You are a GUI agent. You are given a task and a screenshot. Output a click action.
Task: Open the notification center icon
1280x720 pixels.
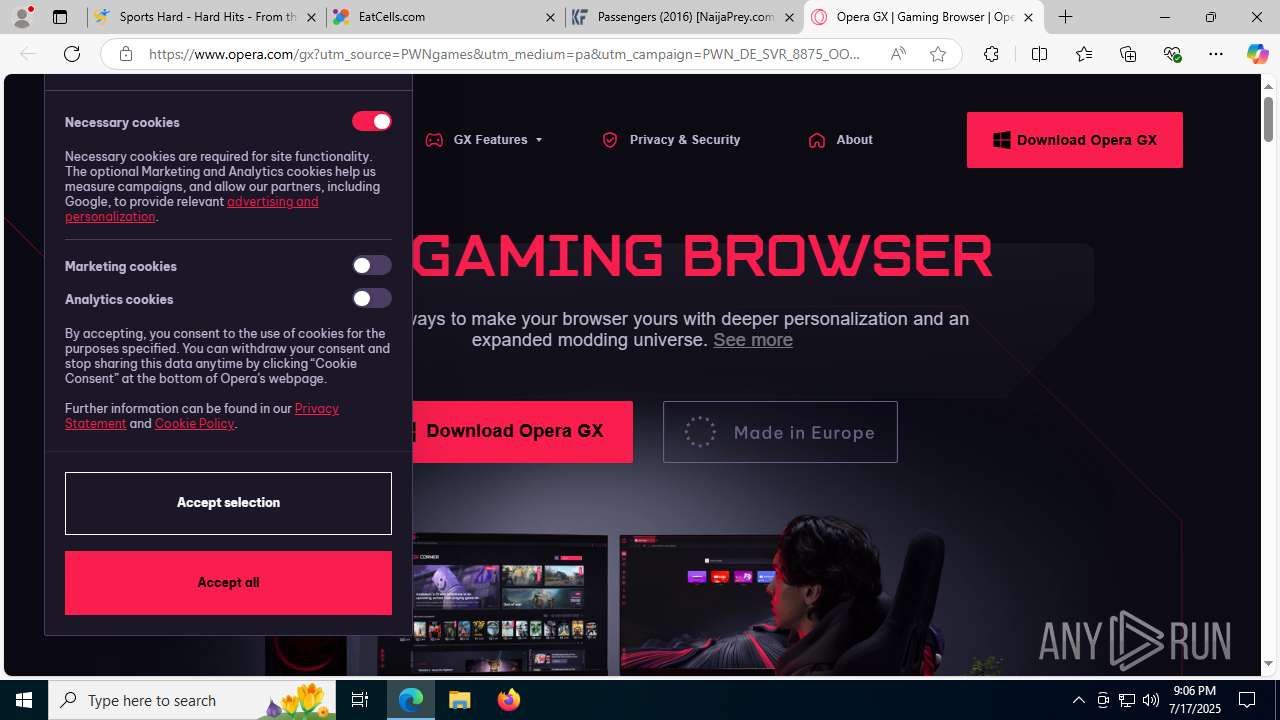tap(1247, 700)
